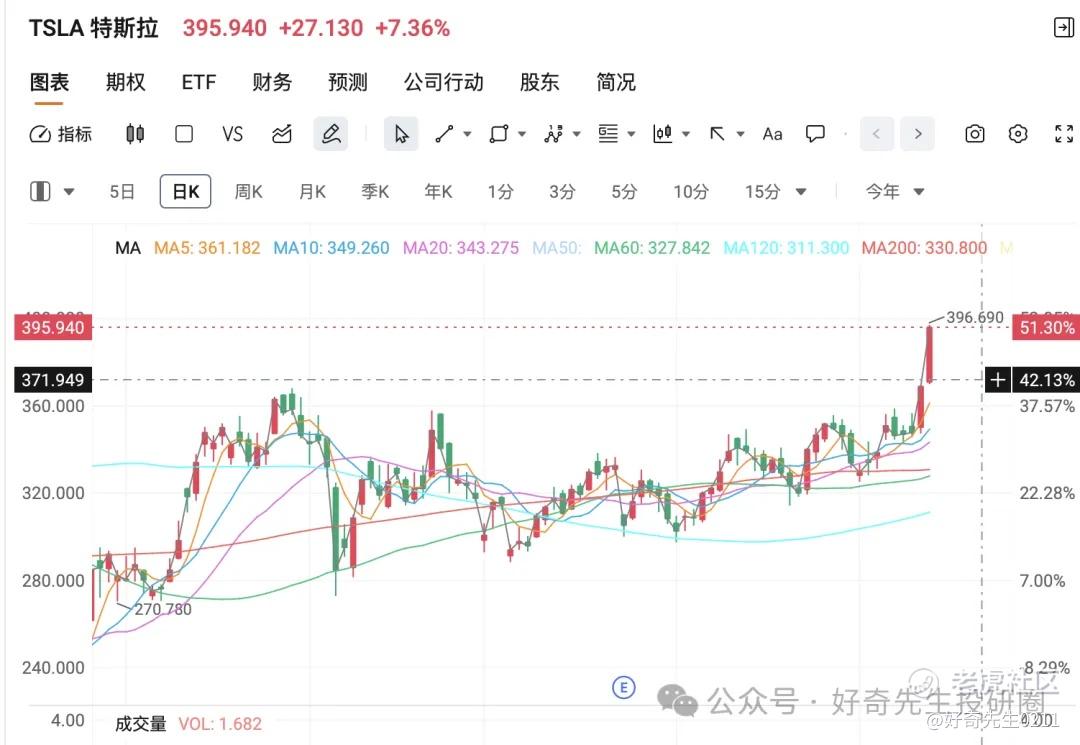Toggle the drawing pen tool

[x=331, y=134]
